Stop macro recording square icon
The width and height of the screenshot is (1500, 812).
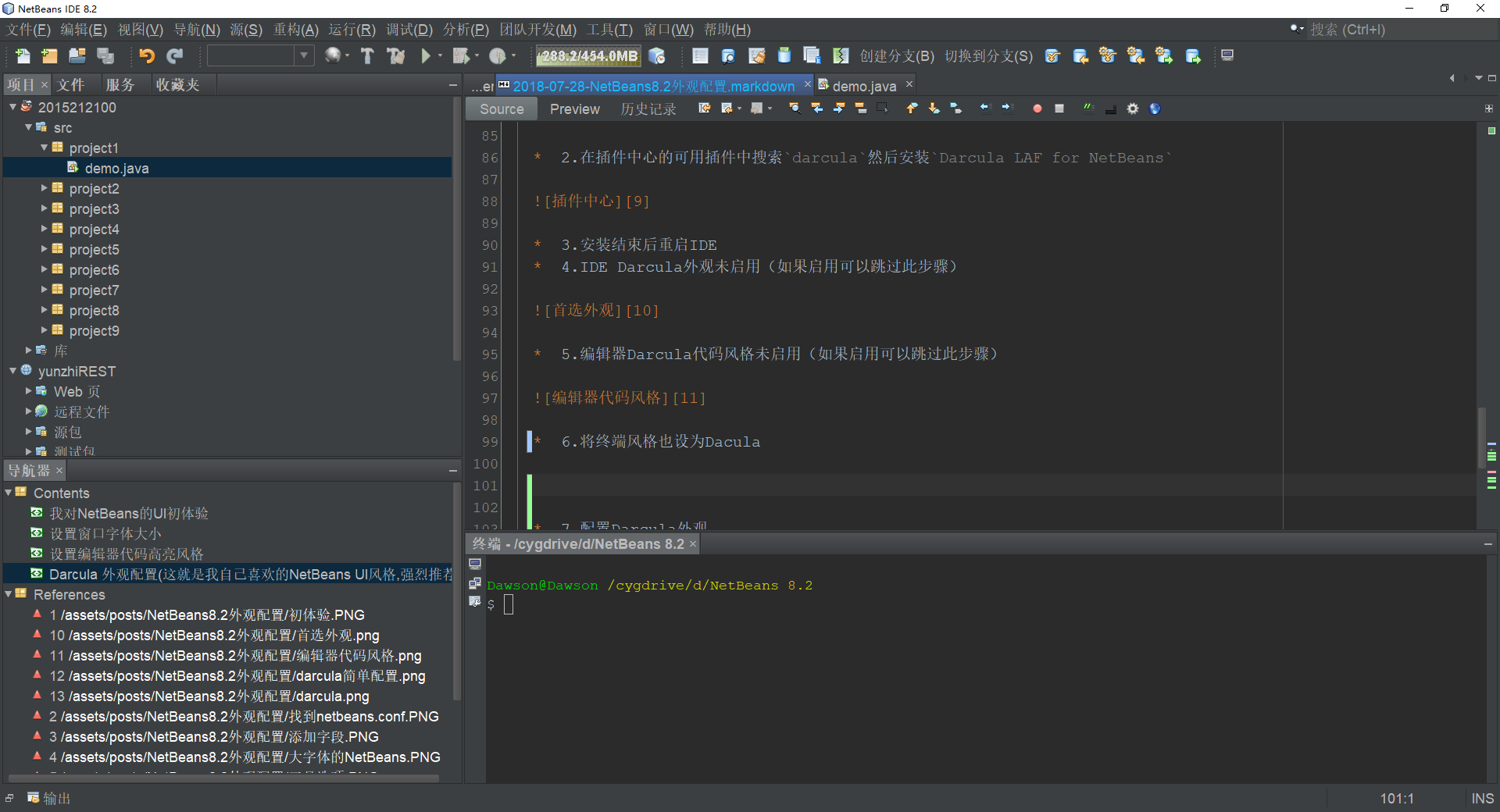pos(1059,109)
